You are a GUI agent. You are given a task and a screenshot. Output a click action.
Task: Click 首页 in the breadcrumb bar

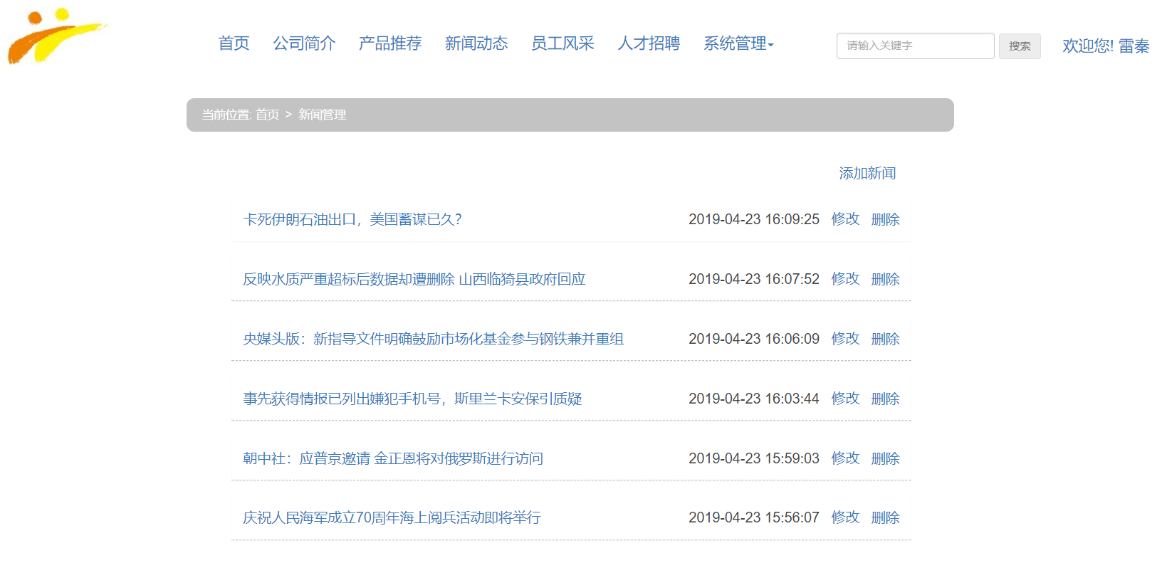pyautogui.click(x=267, y=115)
